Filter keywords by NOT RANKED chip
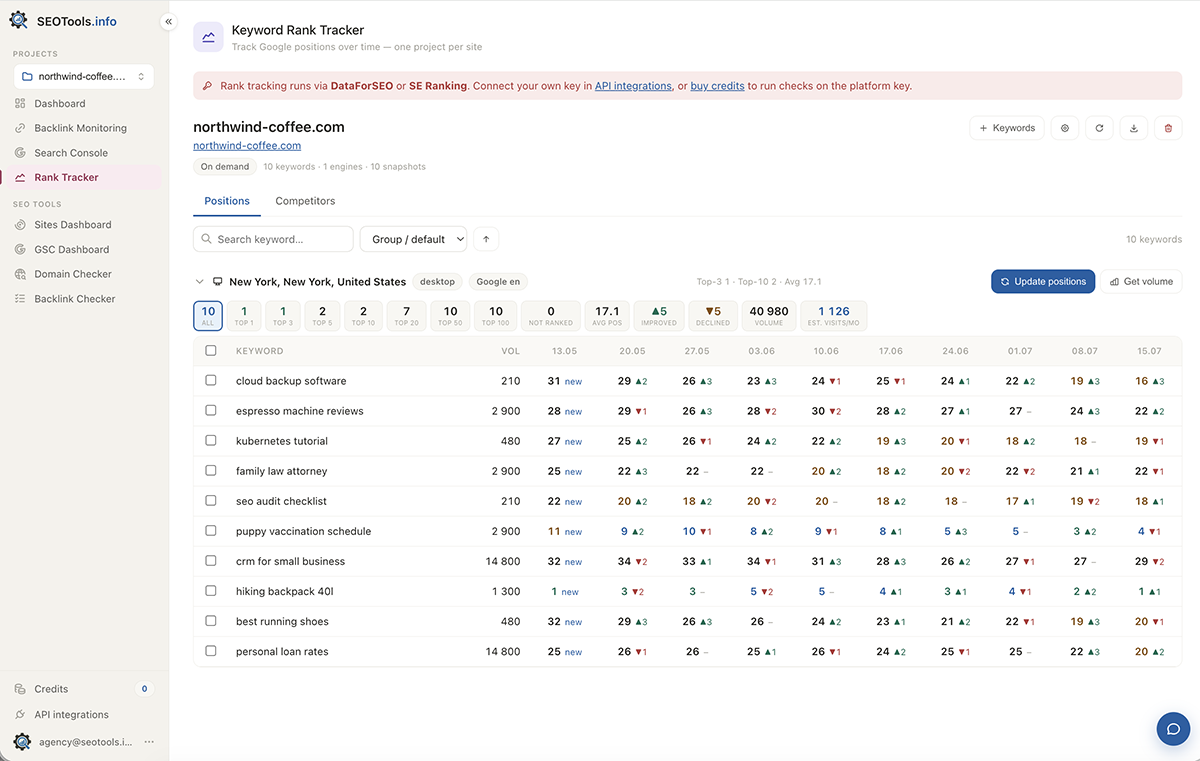The image size is (1200, 761). pyautogui.click(x=551, y=316)
